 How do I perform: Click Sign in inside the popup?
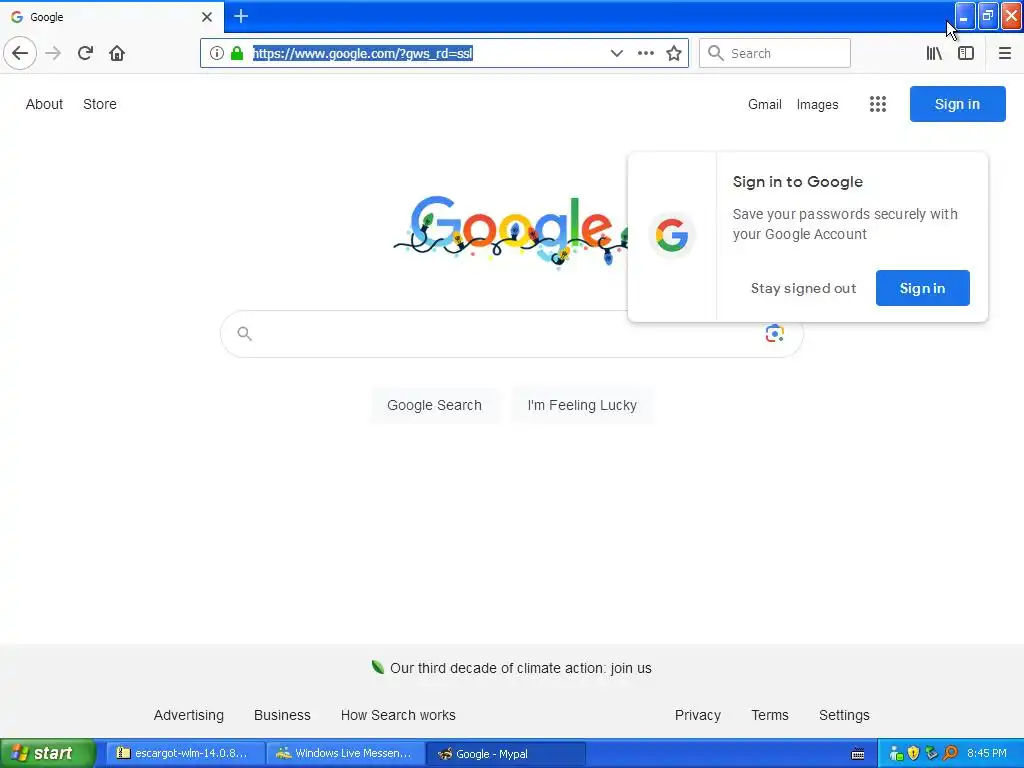tap(922, 288)
